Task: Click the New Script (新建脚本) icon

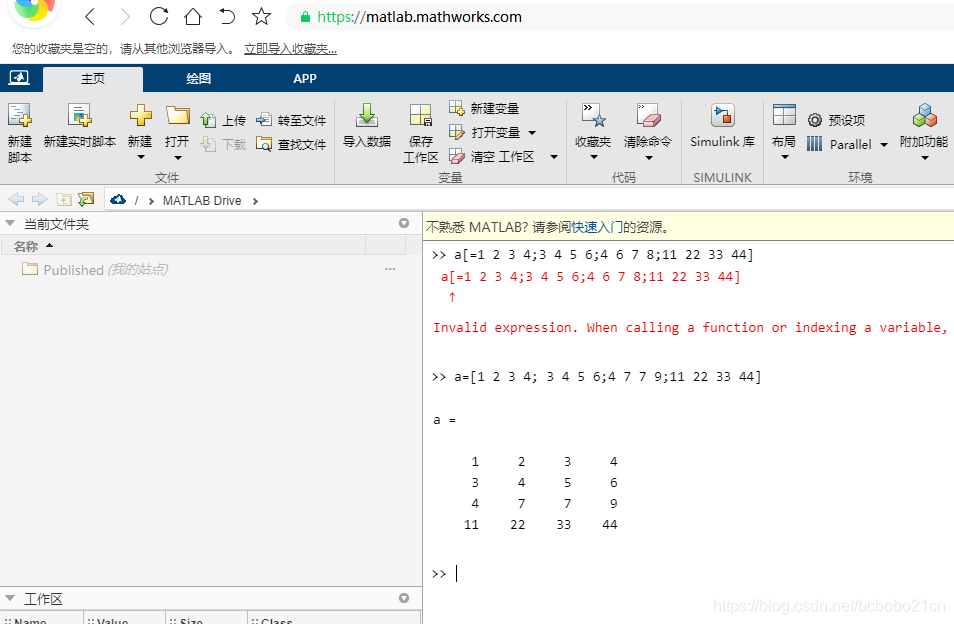Action: click(x=20, y=116)
